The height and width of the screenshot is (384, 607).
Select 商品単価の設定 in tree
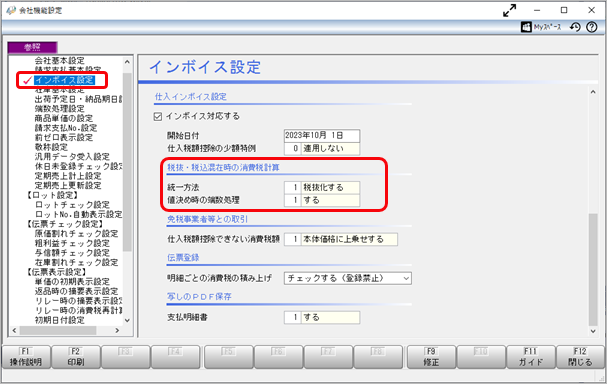pos(64,118)
